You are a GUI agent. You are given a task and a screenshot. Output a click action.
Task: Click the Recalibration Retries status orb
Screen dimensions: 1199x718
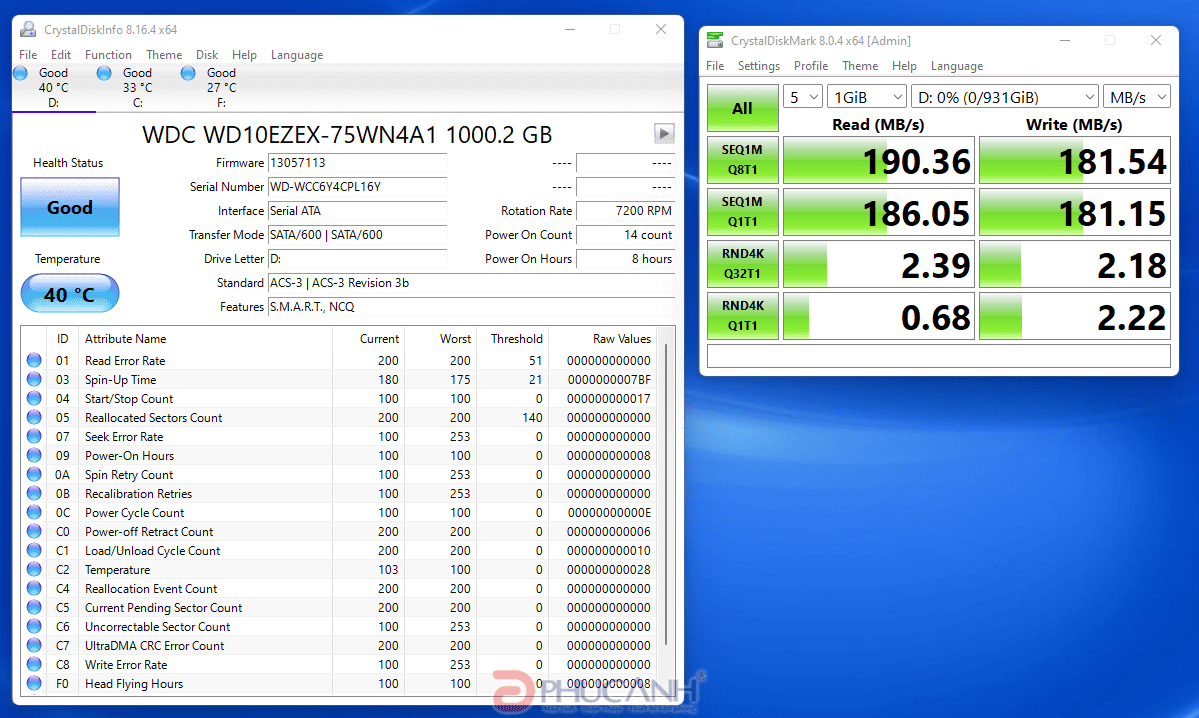34,493
